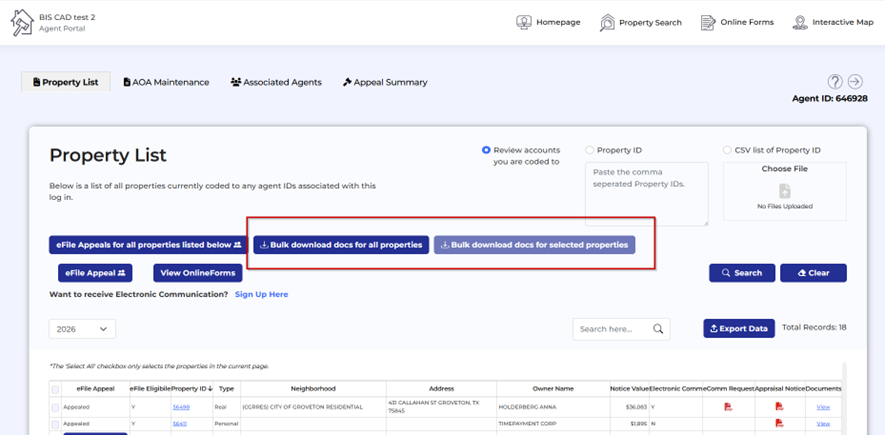The height and width of the screenshot is (435, 885).
Task: Click the Homepage icon in header
Action: [x=524, y=22]
